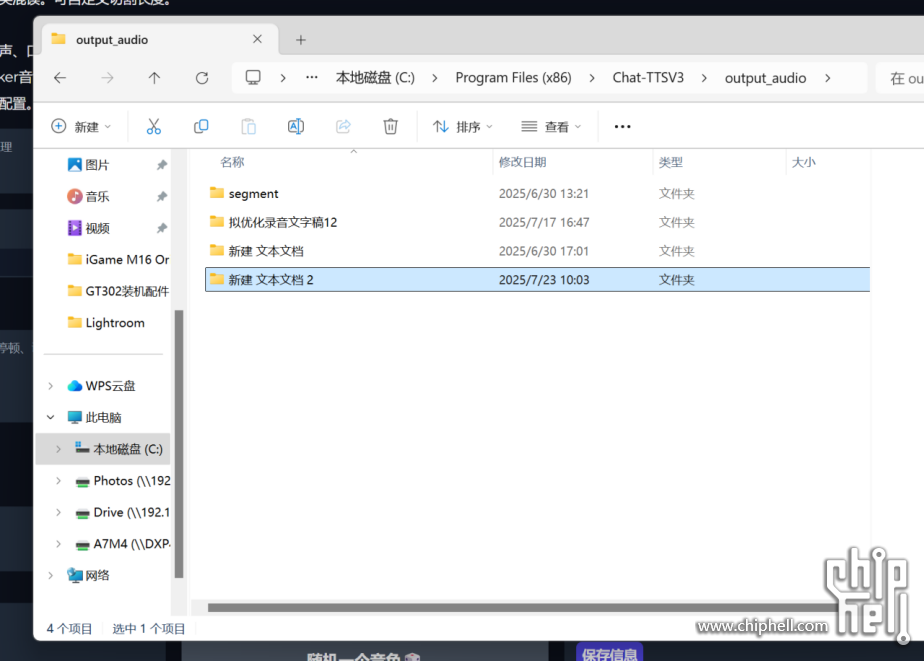Image resolution: width=924 pixels, height=661 pixels.
Task: Open the address bar ellipsis for hidden path
Action: (312, 77)
